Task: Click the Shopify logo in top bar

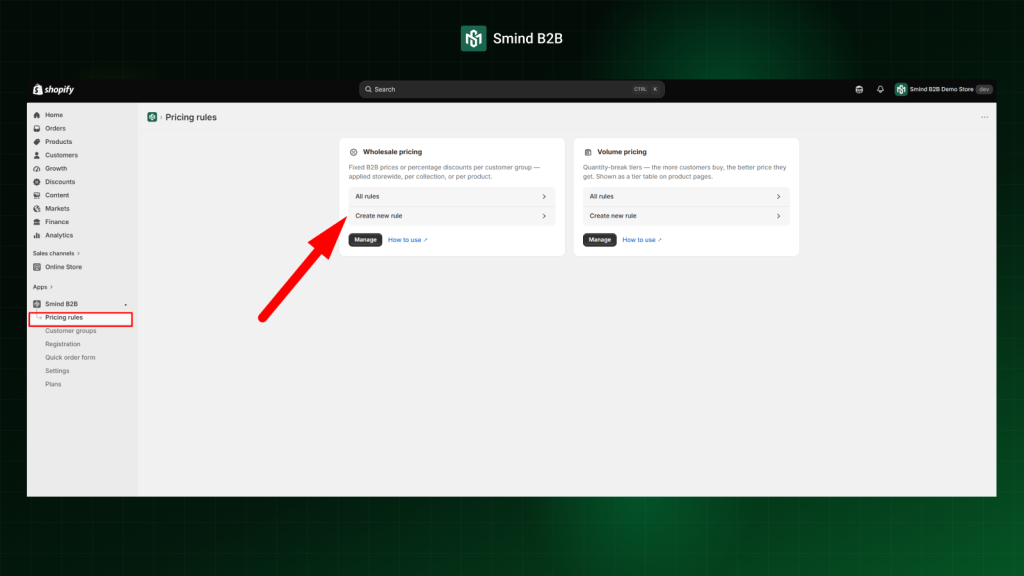Action: pyautogui.click(x=54, y=89)
